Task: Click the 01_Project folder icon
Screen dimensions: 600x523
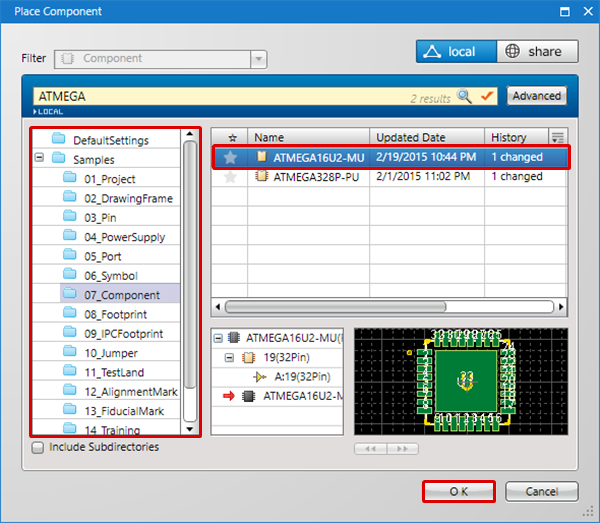Action: point(70,177)
